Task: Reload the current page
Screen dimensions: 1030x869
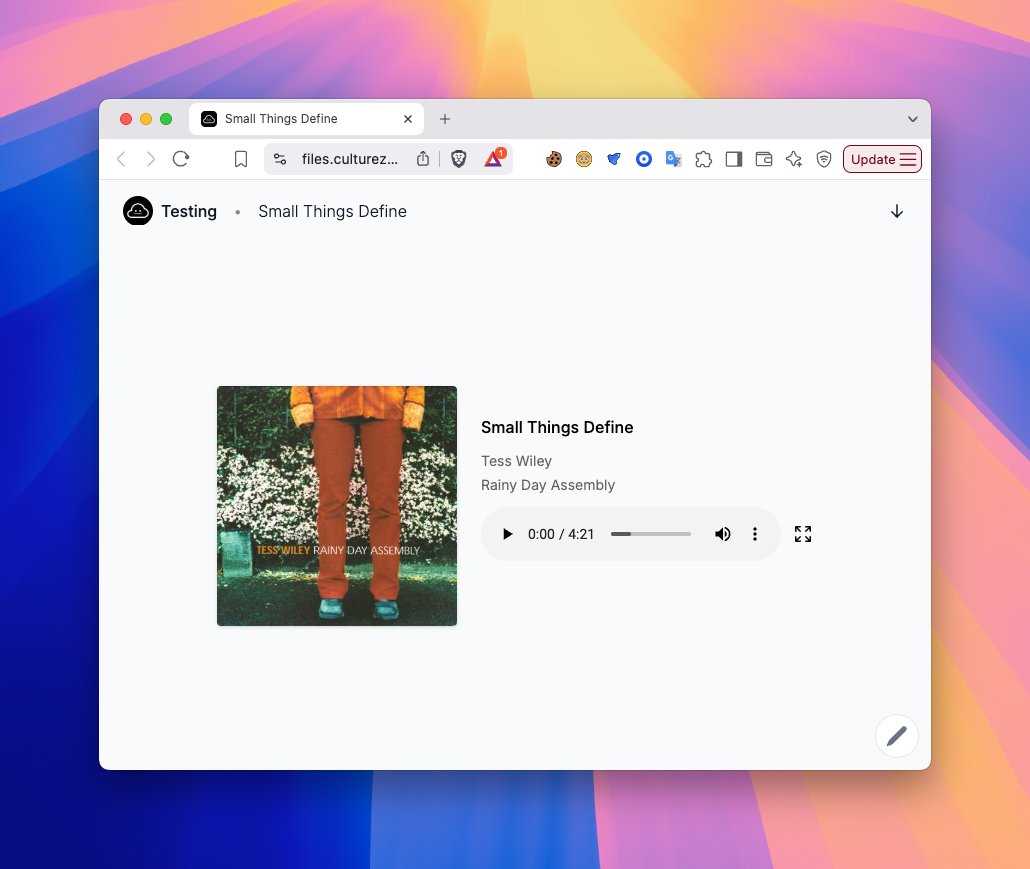Action: point(181,159)
